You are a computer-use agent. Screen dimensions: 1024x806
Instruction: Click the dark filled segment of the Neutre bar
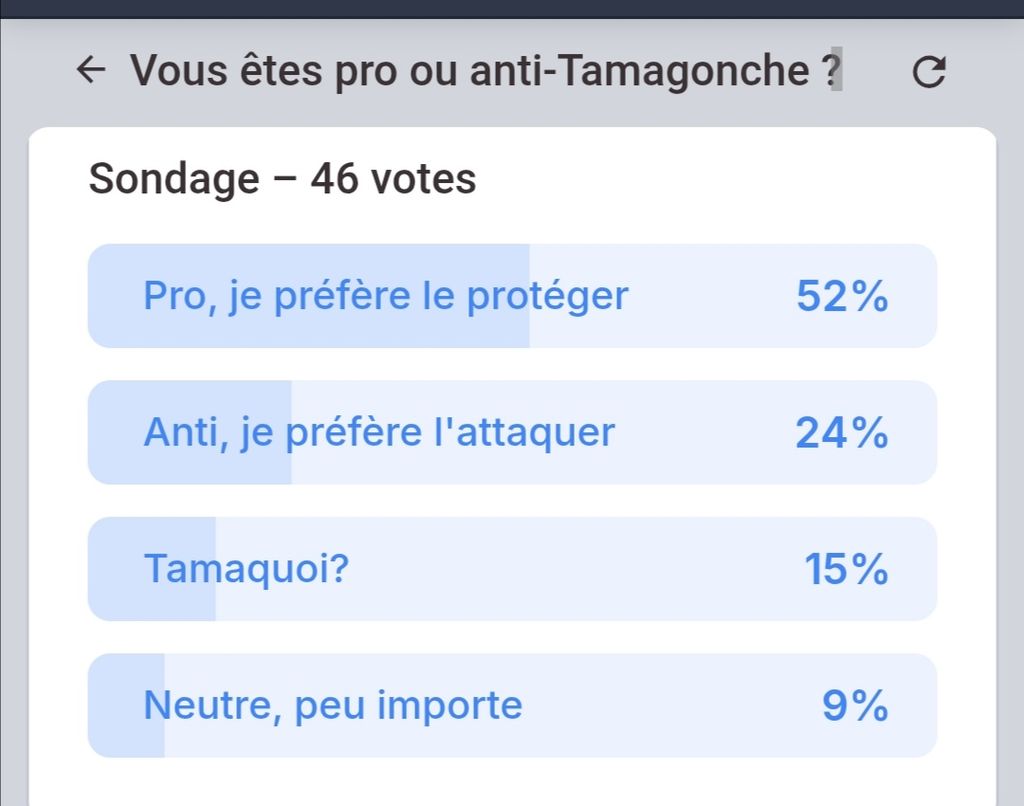pos(115,735)
